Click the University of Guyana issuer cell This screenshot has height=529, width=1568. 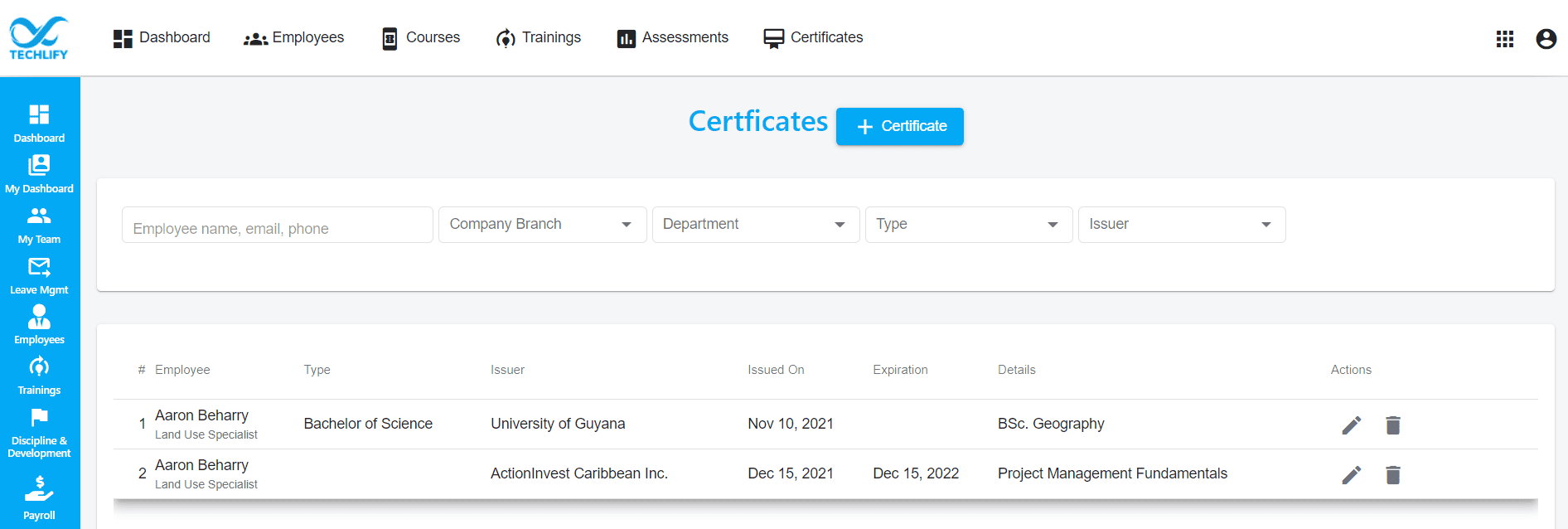pyautogui.click(x=558, y=424)
